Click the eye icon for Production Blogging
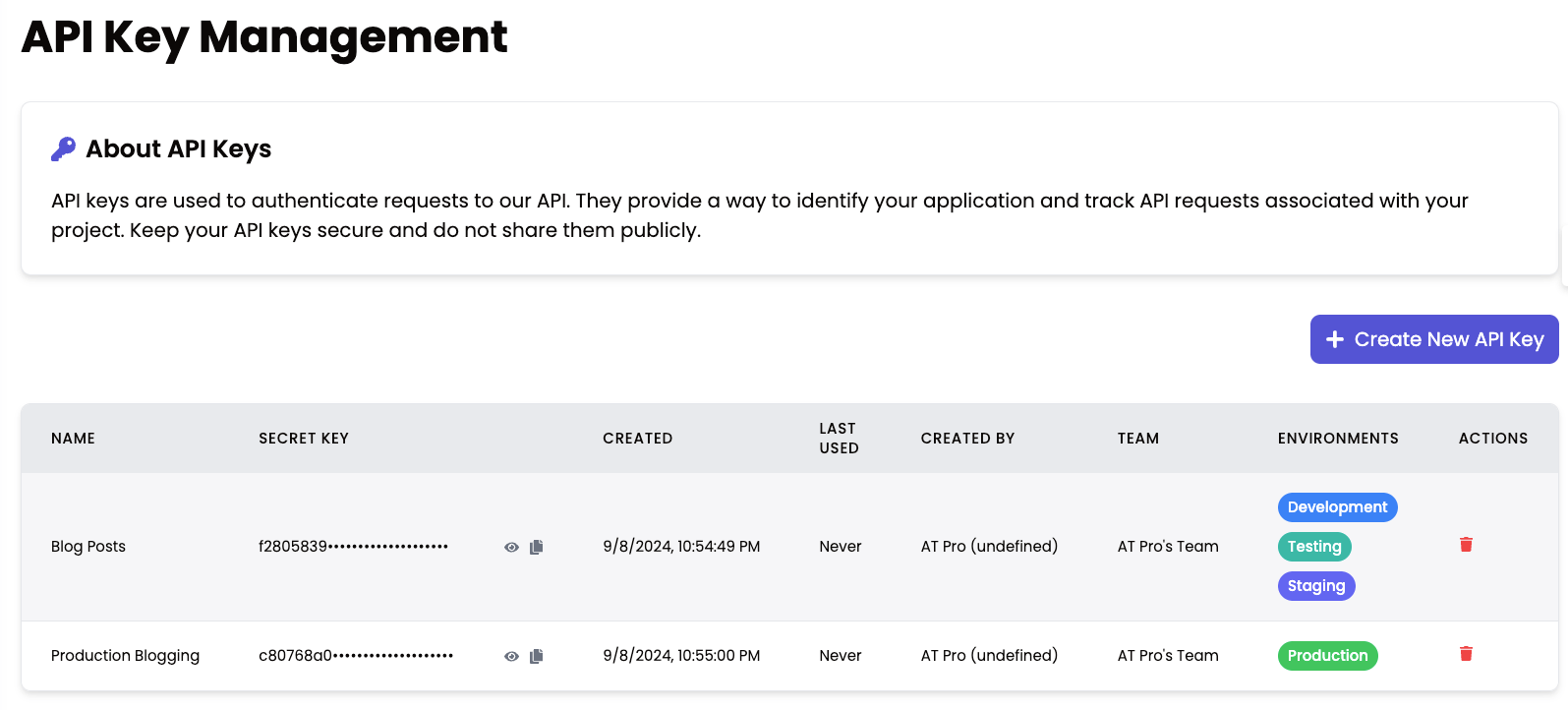Viewport: 1568px width, 710px height. pos(511,656)
